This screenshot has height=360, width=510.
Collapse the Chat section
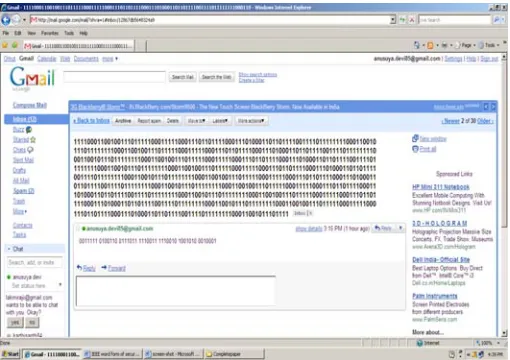pyautogui.click(x=9, y=249)
